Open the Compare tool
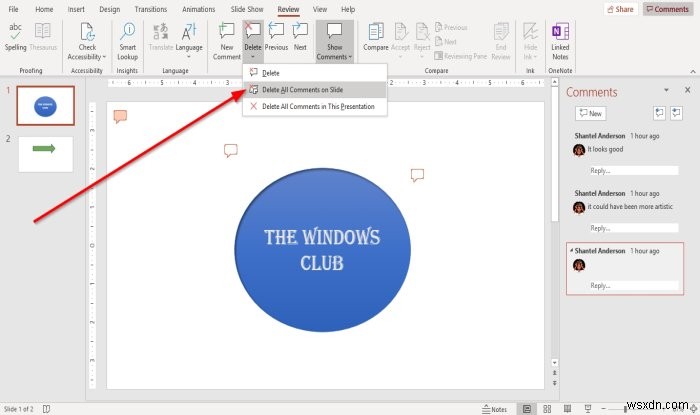 (375, 37)
